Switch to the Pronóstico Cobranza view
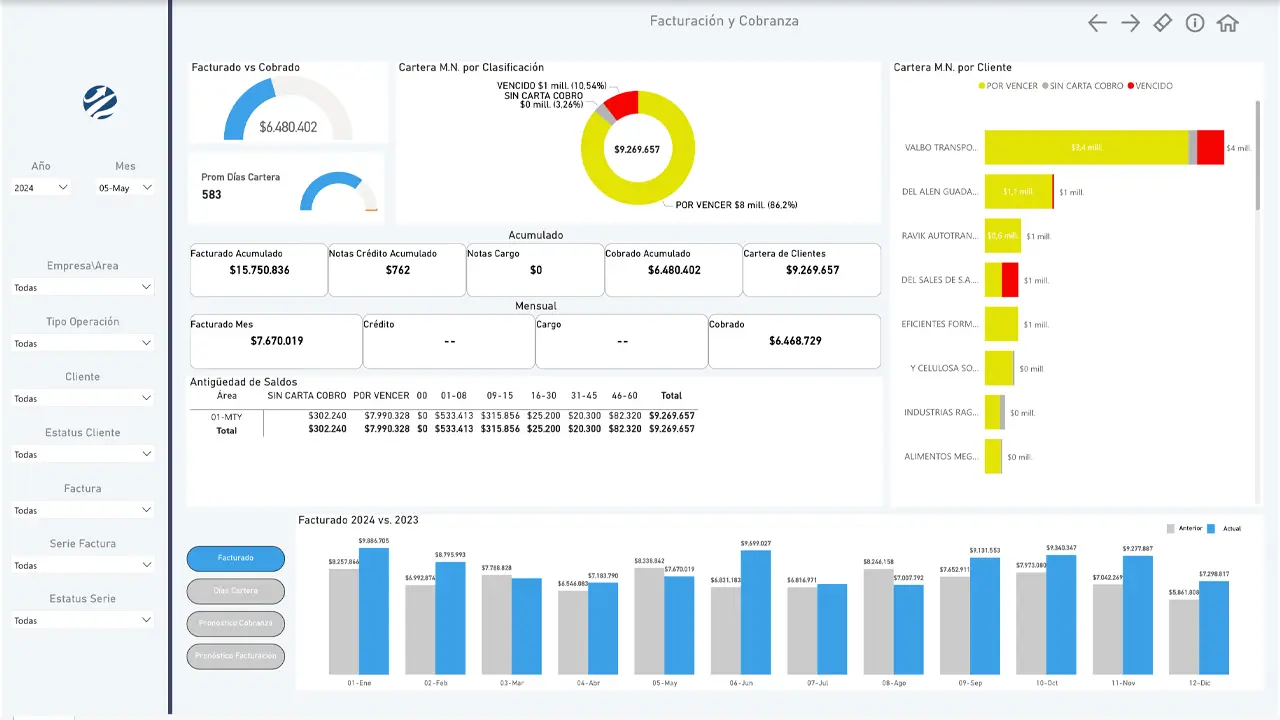Viewport: 1280px width, 720px height. pyautogui.click(x=235, y=623)
